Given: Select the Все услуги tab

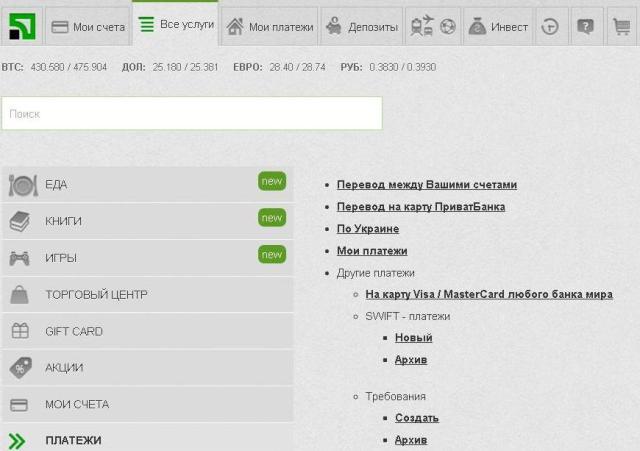Looking at the screenshot, I should point(176,24).
